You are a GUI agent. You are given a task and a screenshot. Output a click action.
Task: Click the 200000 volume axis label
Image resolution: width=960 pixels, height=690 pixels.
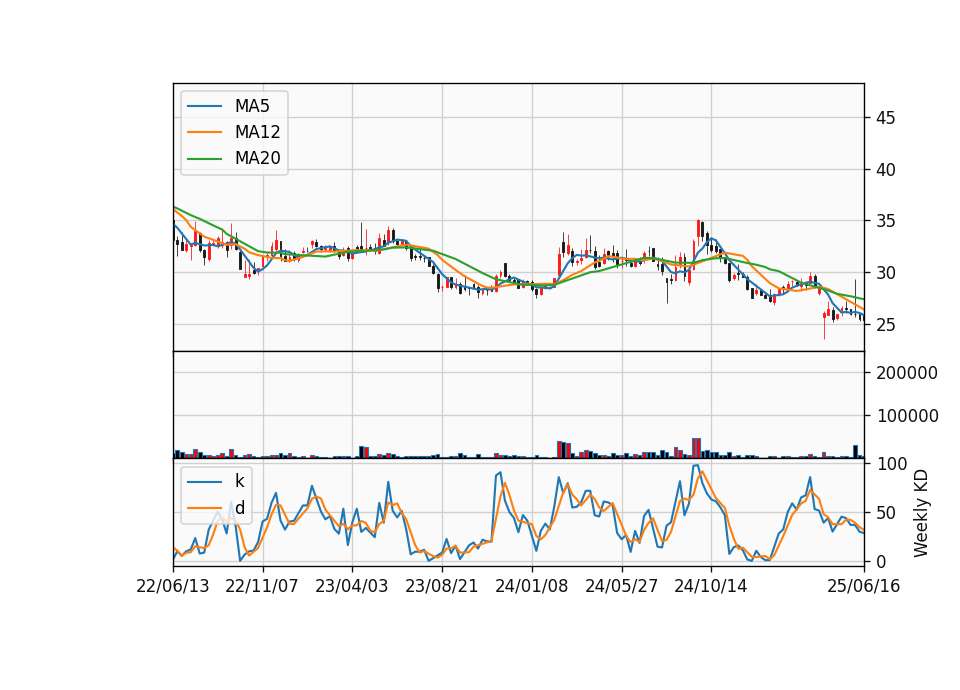tap(907, 373)
